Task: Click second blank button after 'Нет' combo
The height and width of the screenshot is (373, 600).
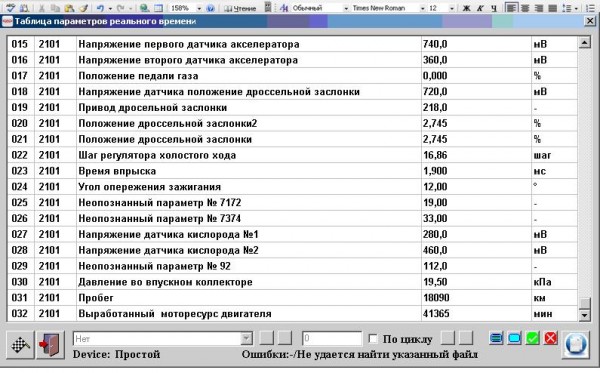Action: (285, 338)
